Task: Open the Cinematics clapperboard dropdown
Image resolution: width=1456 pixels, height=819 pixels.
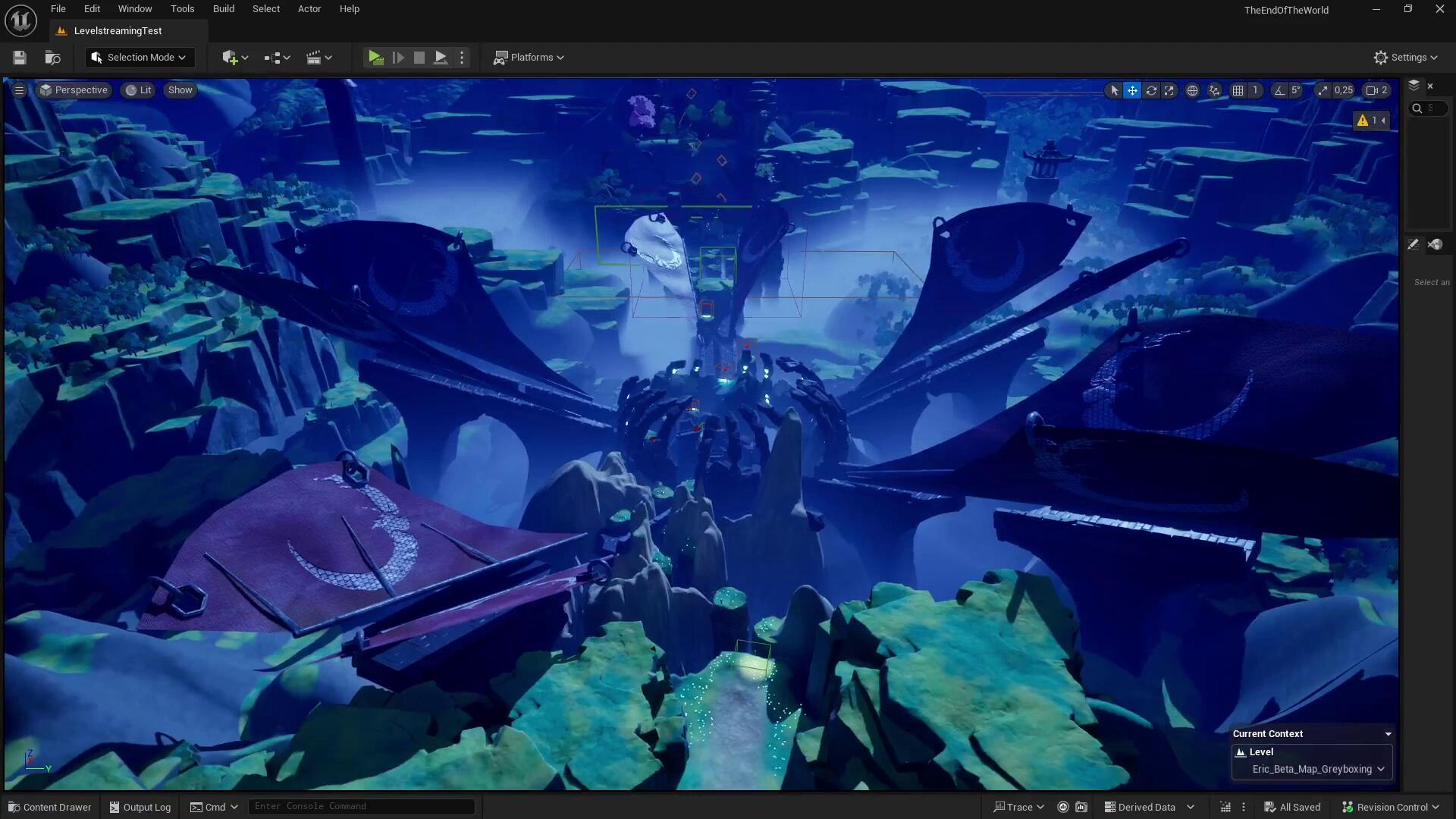Action: pos(319,58)
